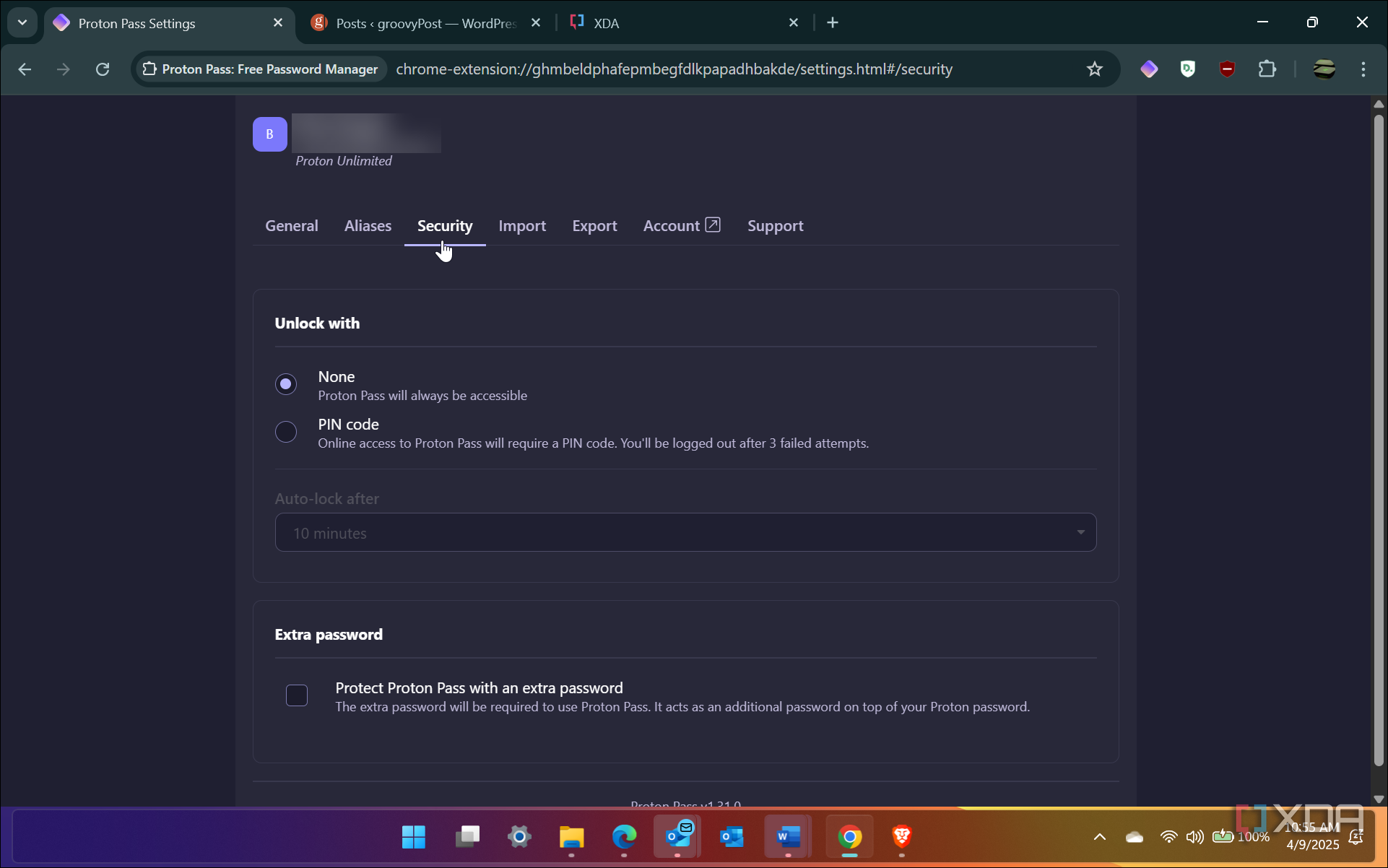Click the Windows Start button
The height and width of the screenshot is (868, 1388).
click(x=414, y=837)
